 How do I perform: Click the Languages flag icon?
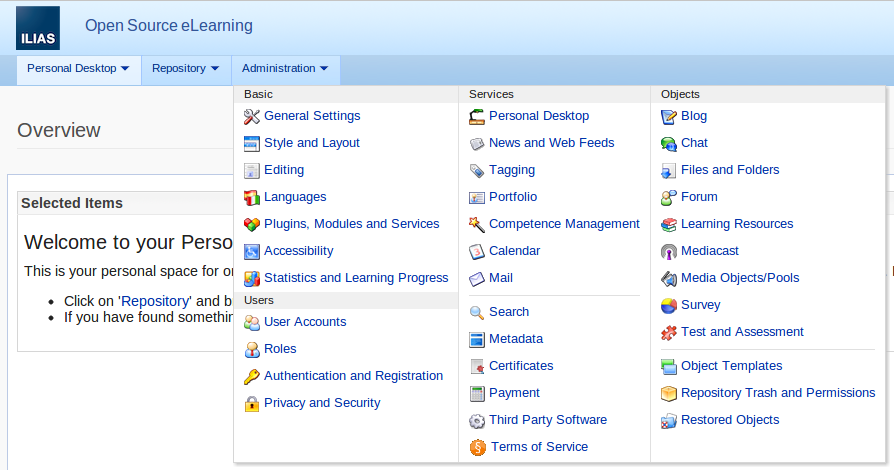pyautogui.click(x=252, y=197)
